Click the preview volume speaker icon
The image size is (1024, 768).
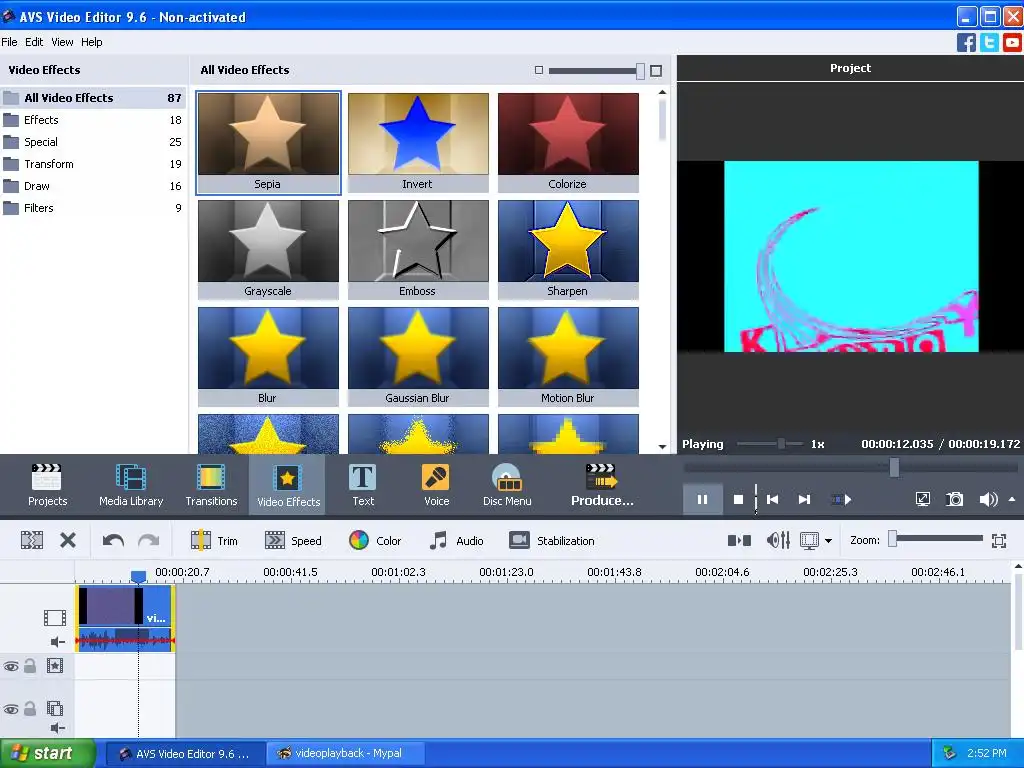[x=988, y=500]
